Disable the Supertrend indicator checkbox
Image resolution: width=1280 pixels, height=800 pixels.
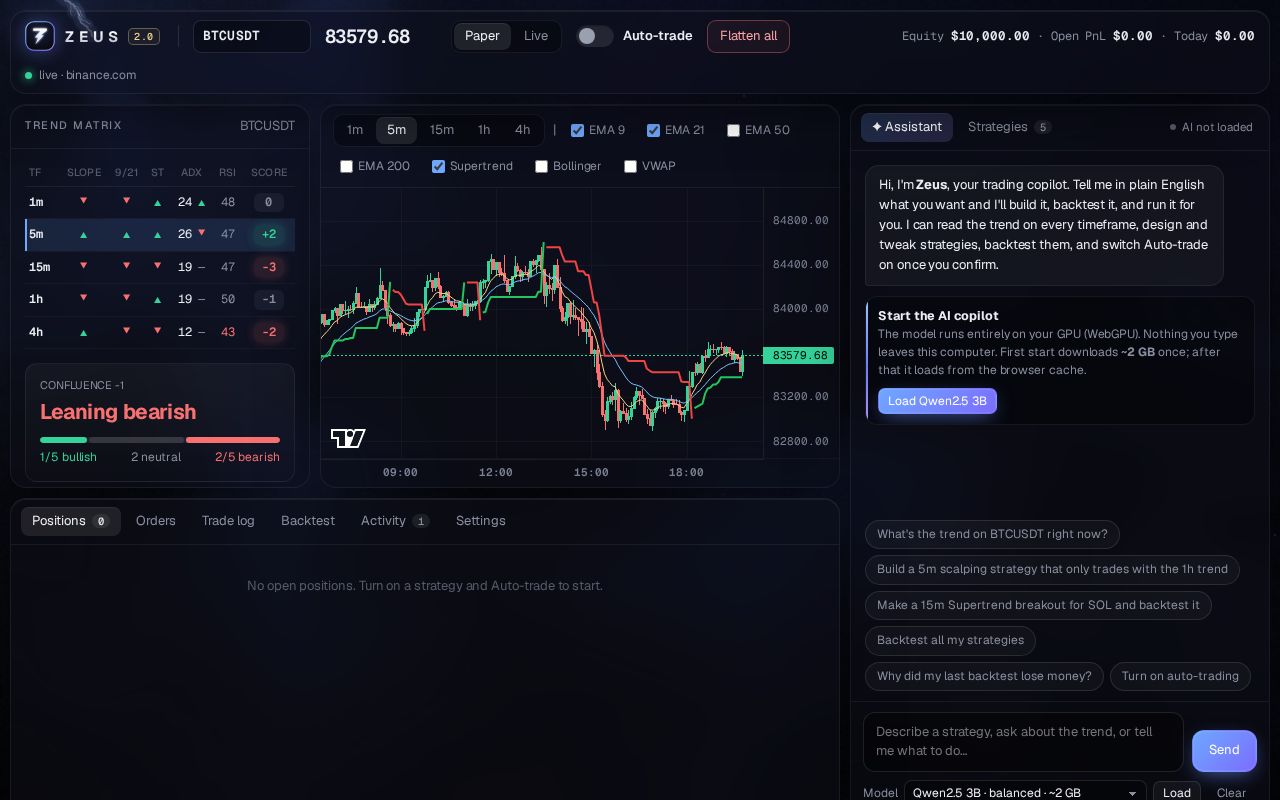click(438, 166)
